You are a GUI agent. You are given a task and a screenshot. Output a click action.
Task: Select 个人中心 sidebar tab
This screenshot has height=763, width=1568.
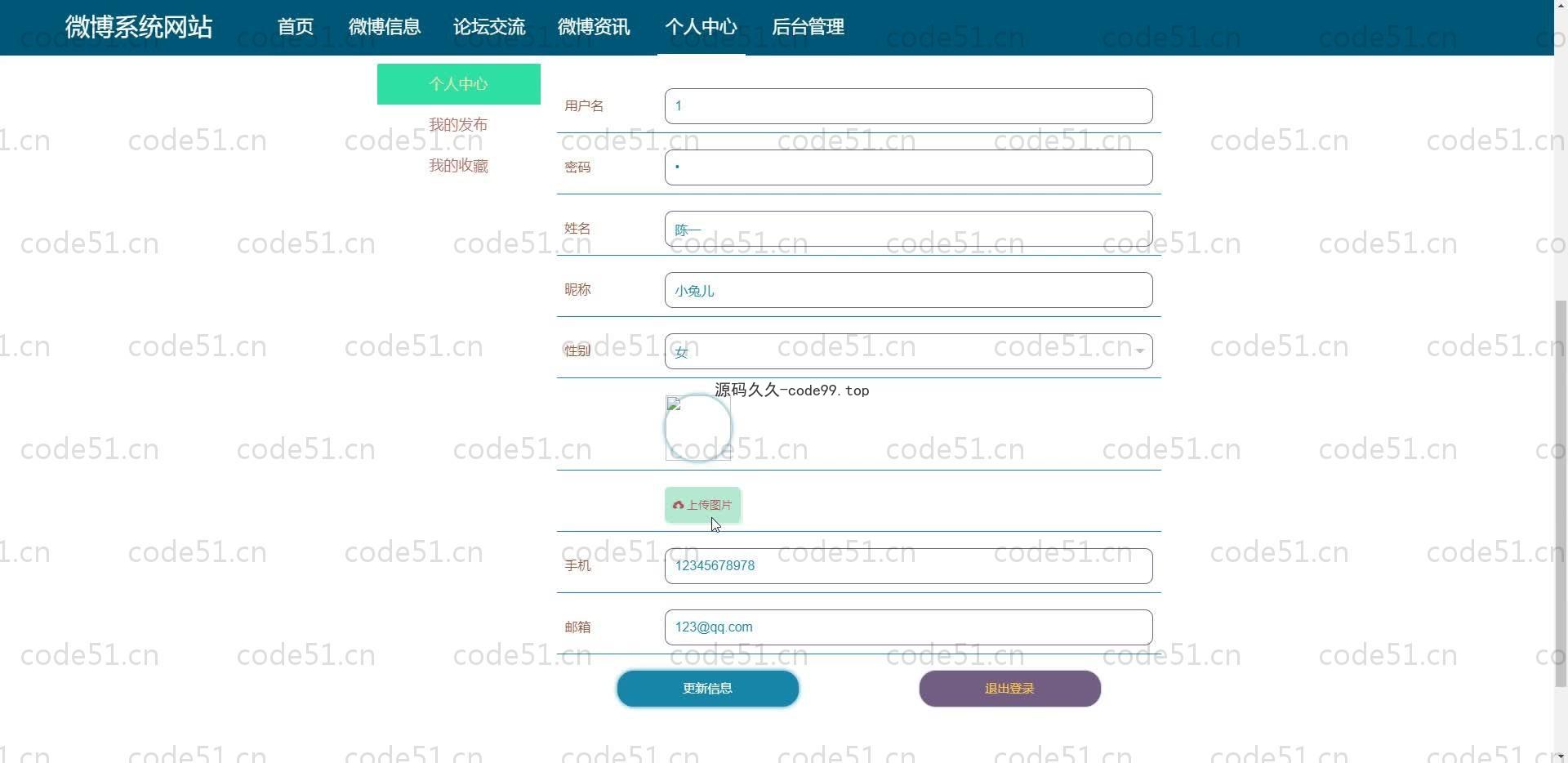459,84
